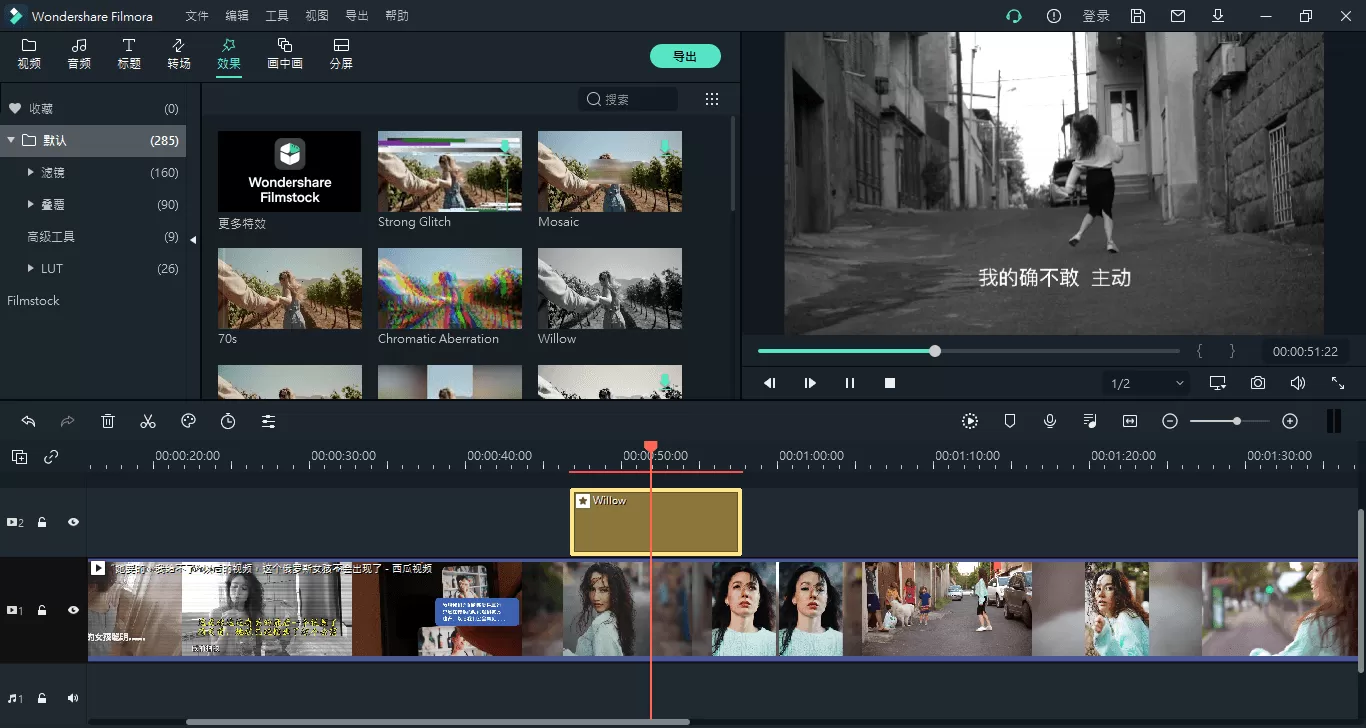The image size is (1366, 728).
Task: Open the playback quality dropdown showing 1/2
Action: pos(1146,382)
